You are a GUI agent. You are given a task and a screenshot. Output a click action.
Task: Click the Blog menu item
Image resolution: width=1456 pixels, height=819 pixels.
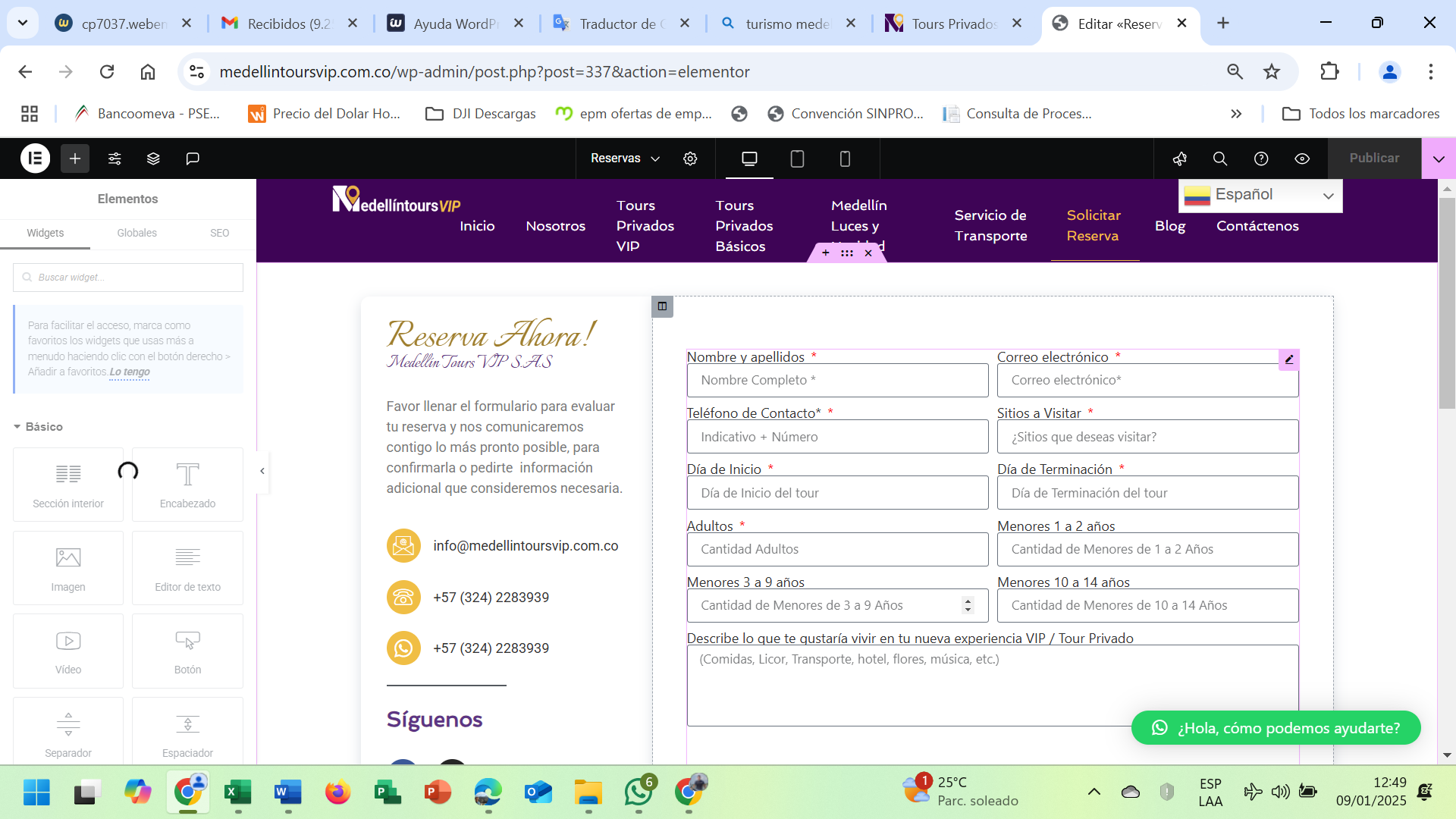[x=1170, y=226]
